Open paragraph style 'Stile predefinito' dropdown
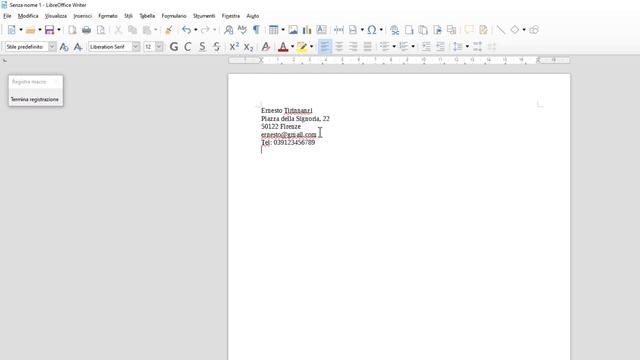Screen dimensions: 640x360 52,47
